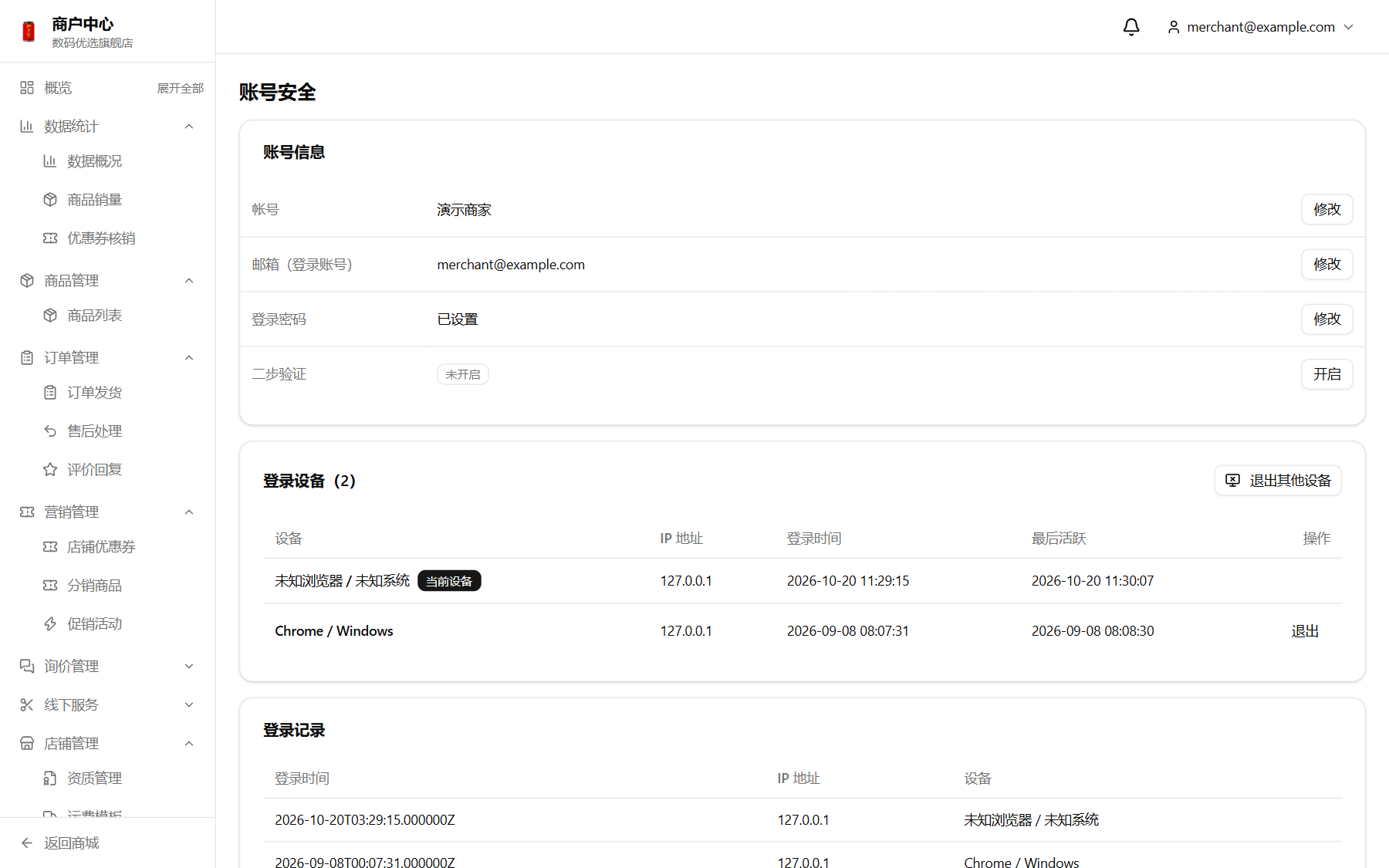Click 修改 button for 帐号 row
1389x868 pixels.
1327,210
